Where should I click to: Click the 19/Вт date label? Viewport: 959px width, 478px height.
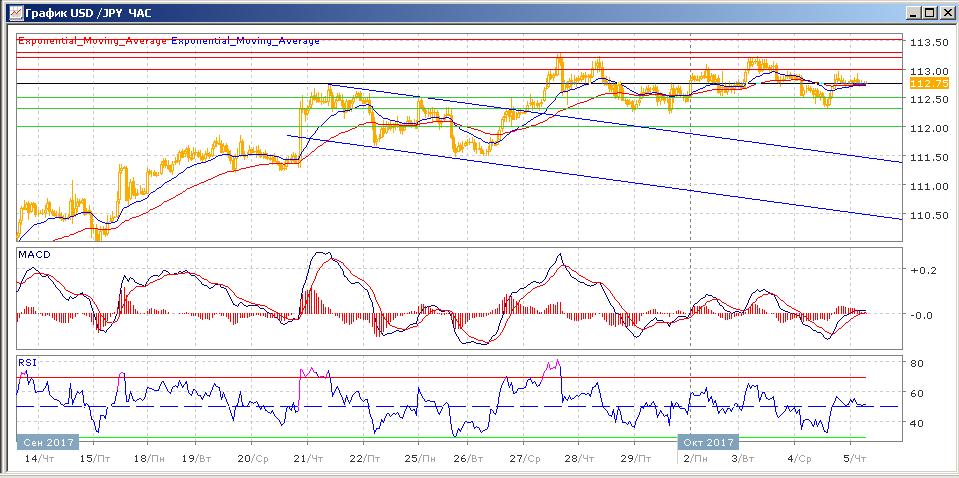(x=198, y=458)
